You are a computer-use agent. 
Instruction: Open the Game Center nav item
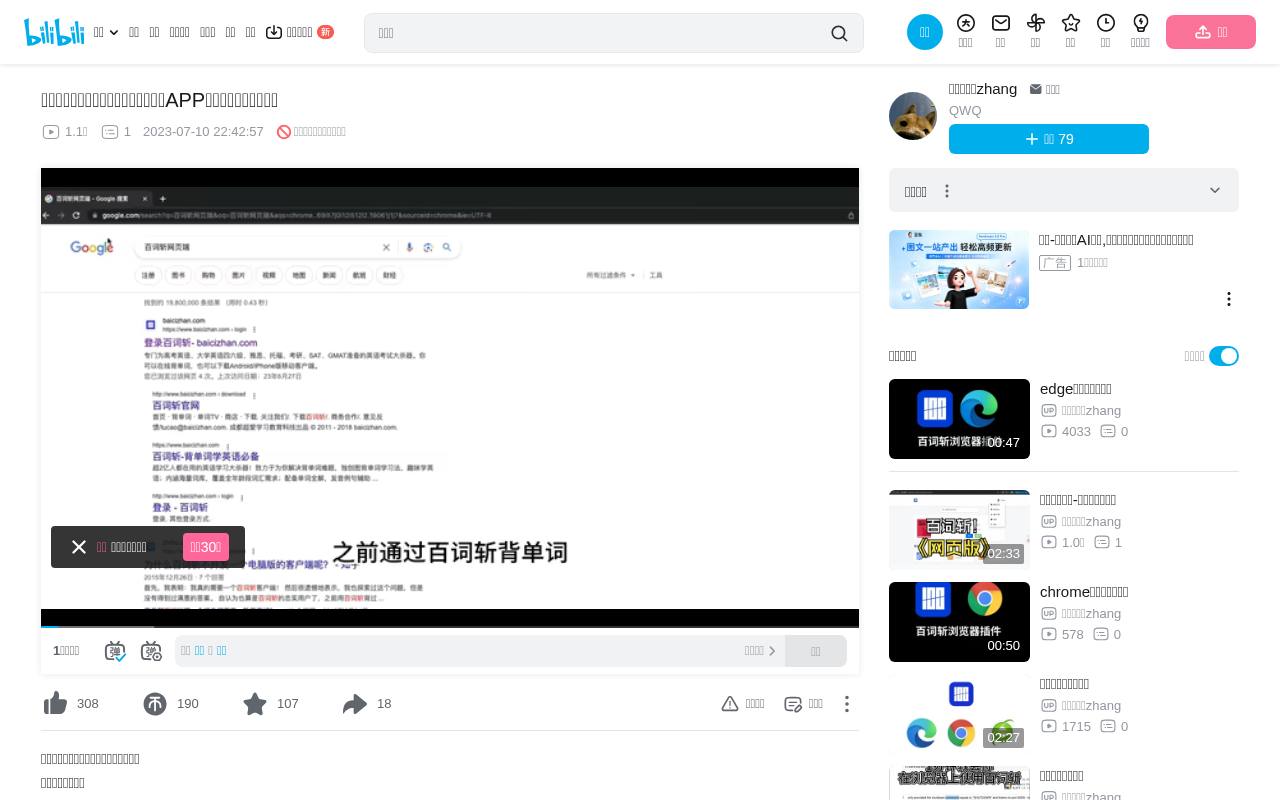(179, 32)
